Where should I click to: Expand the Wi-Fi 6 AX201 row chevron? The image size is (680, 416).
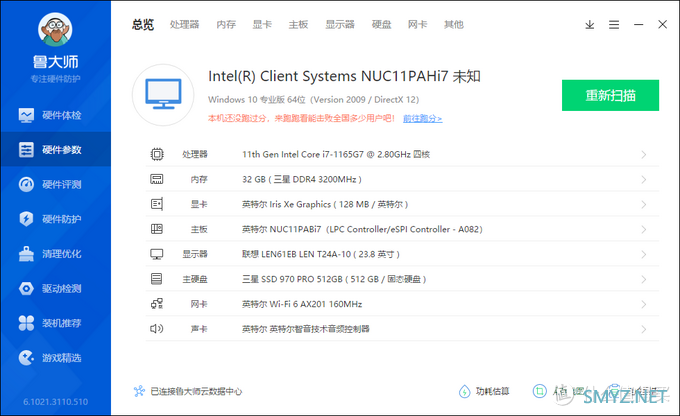644,304
